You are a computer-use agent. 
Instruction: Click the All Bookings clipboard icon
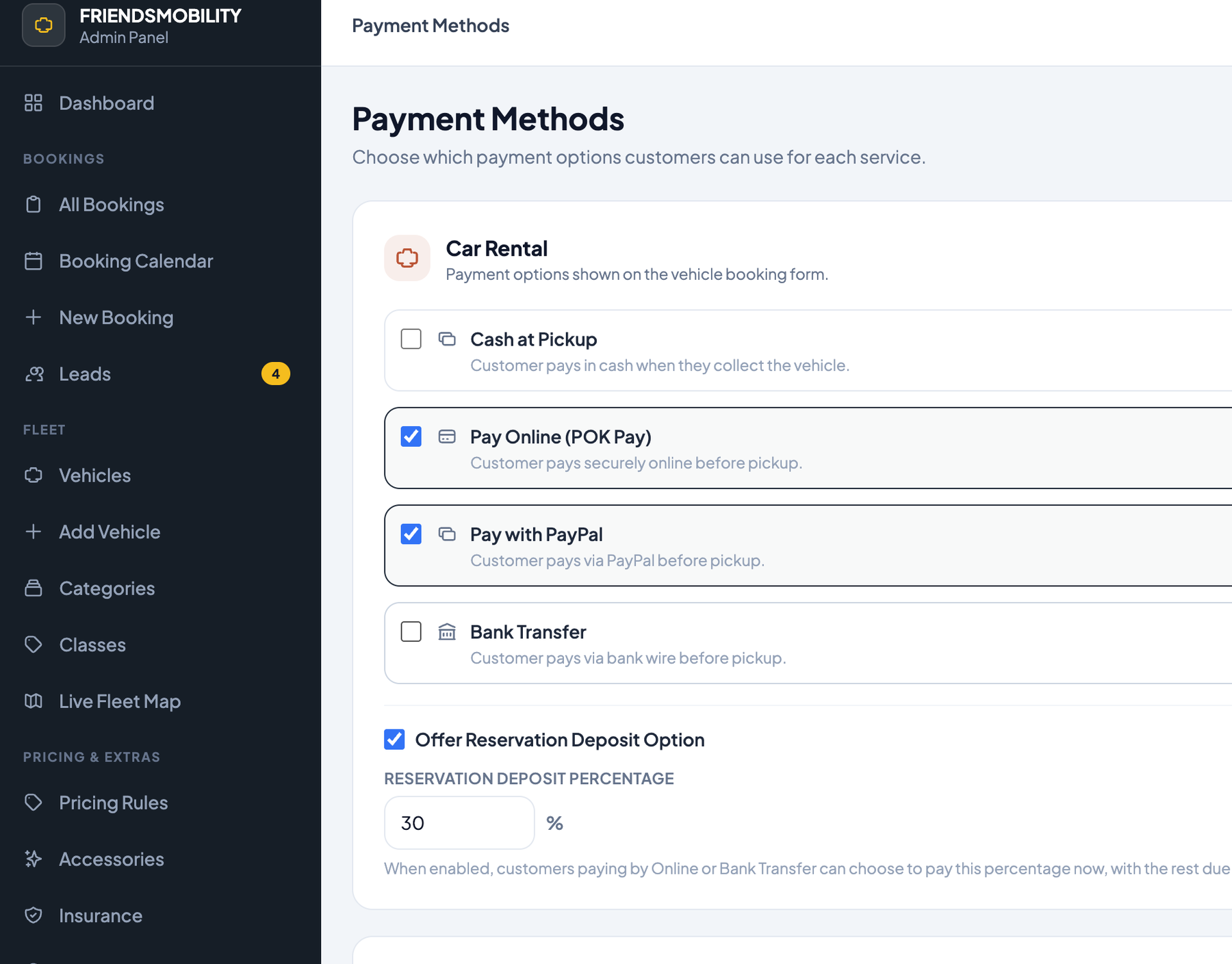[x=34, y=205]
